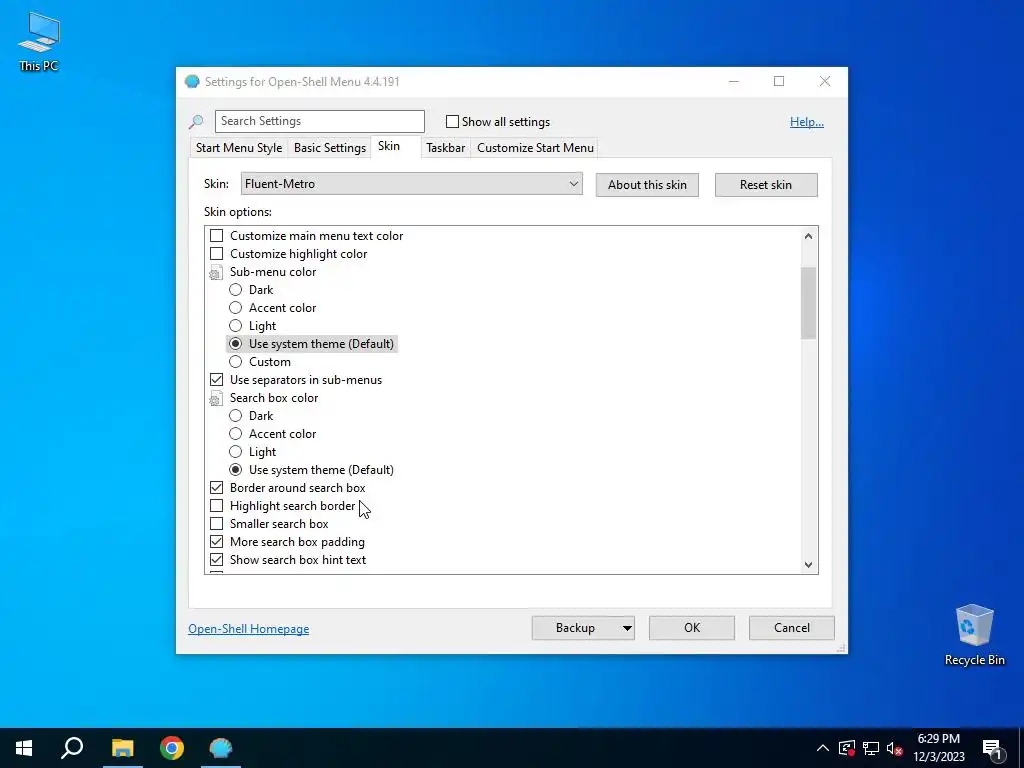This screenshot has height=768, width=1024.
Task: Click Open-Shell shell icon in taskbar
Action: (221, 748)
